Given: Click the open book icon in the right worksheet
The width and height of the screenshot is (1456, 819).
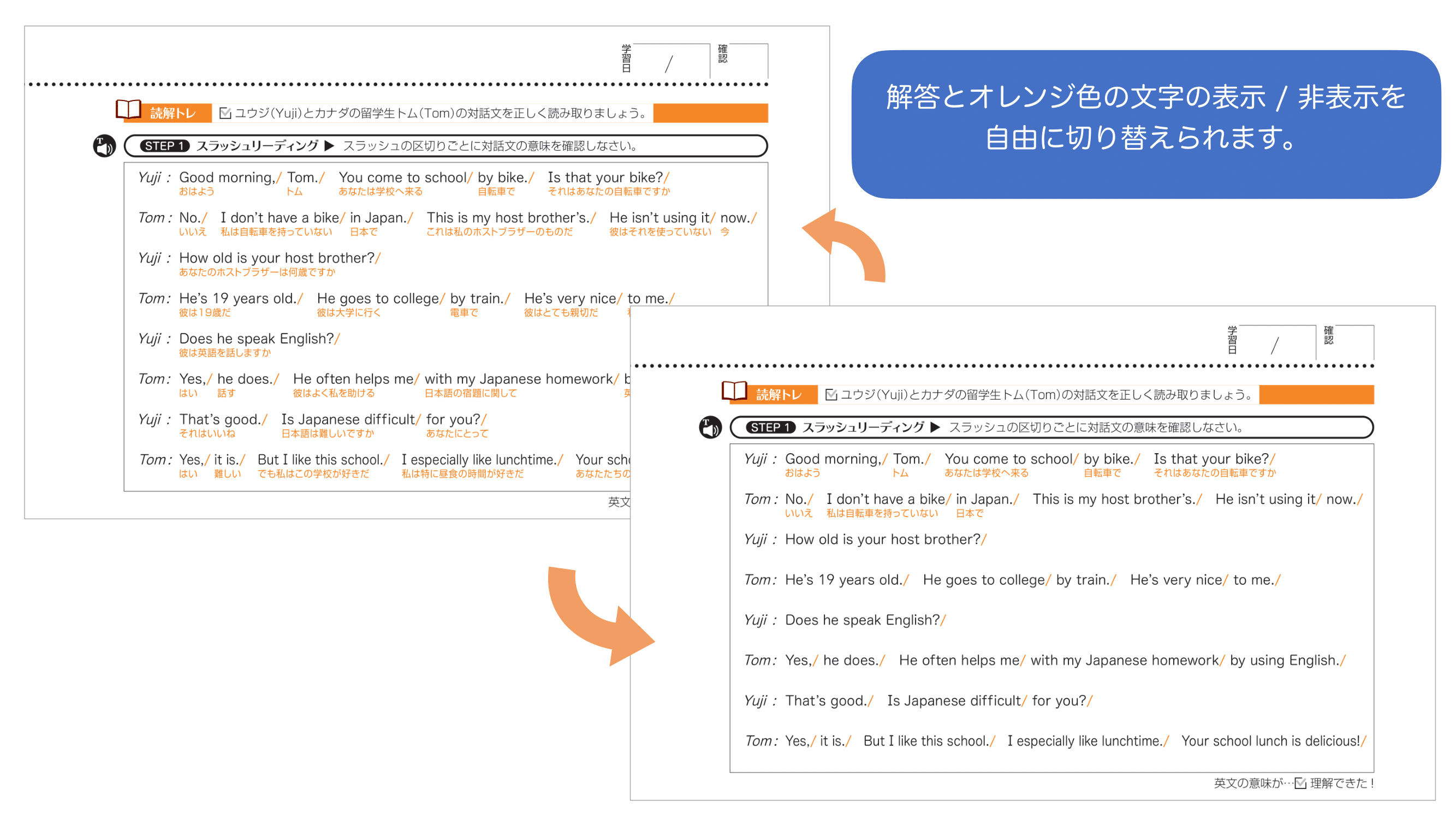Looking at the screenshot, I should (x=734, y=391).
